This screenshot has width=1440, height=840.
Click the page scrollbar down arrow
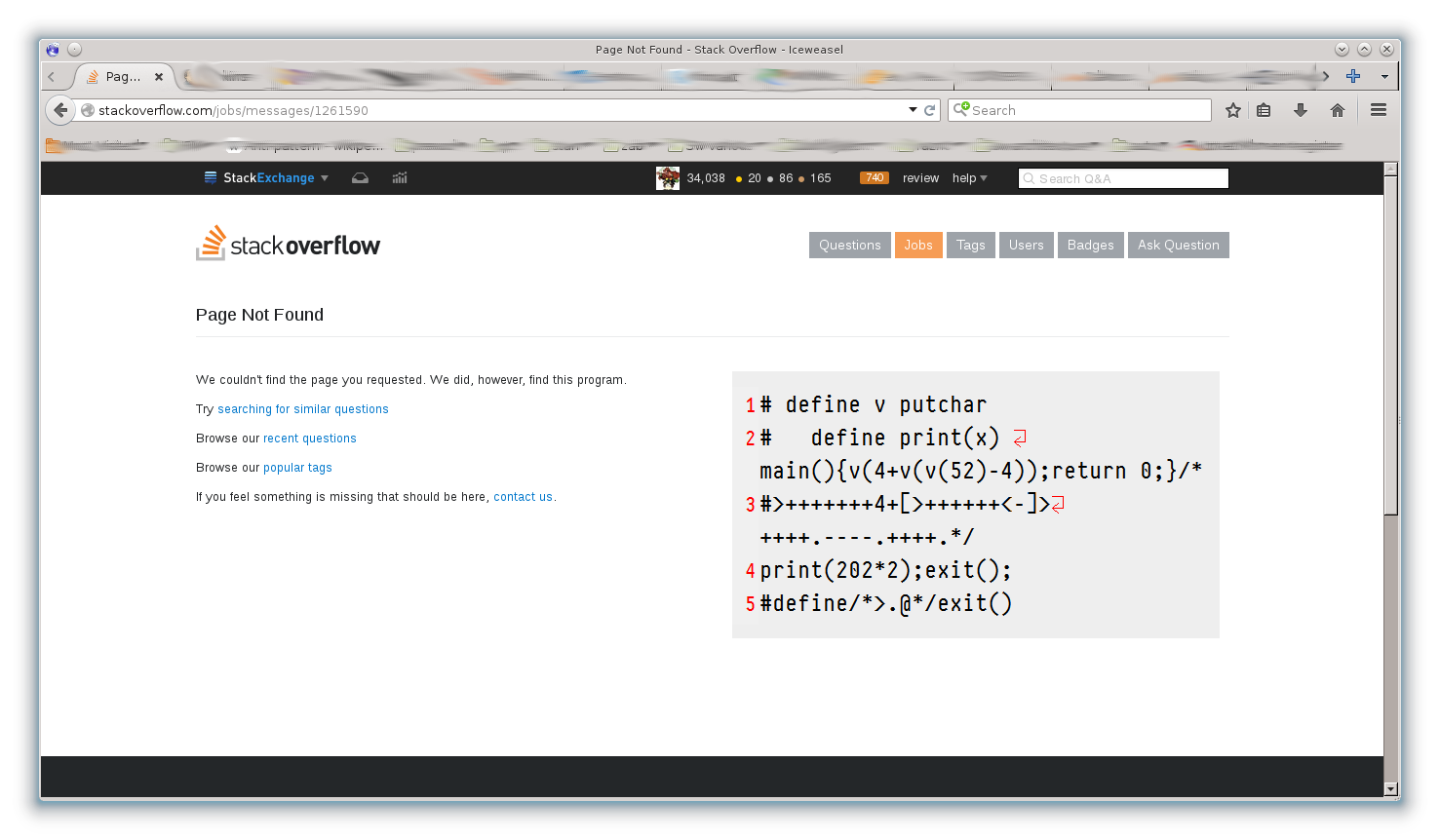[1391, 789]
